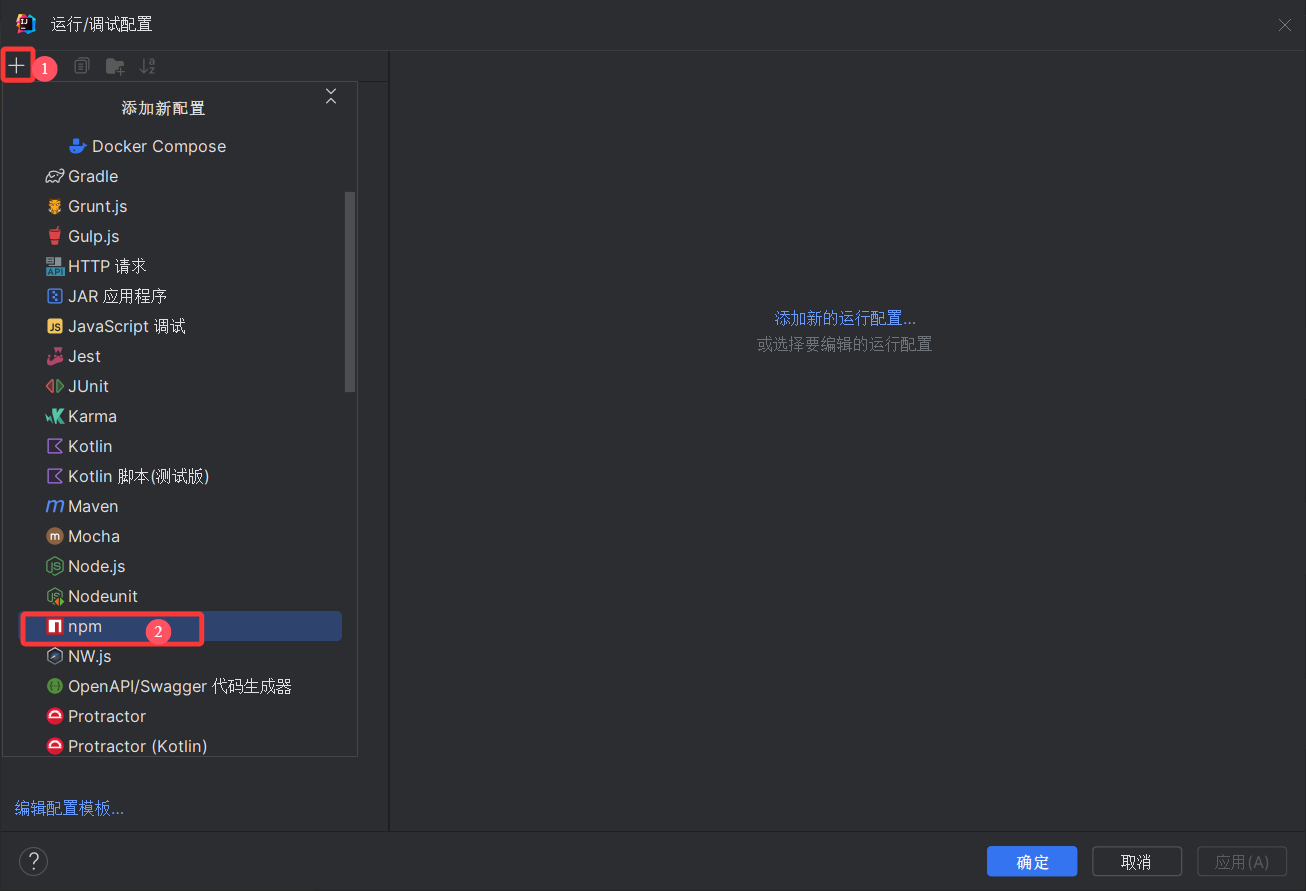This screenshot has height=891, width=1306.
Task: Click the copy configuration toolbar icon
Action: 82,66
